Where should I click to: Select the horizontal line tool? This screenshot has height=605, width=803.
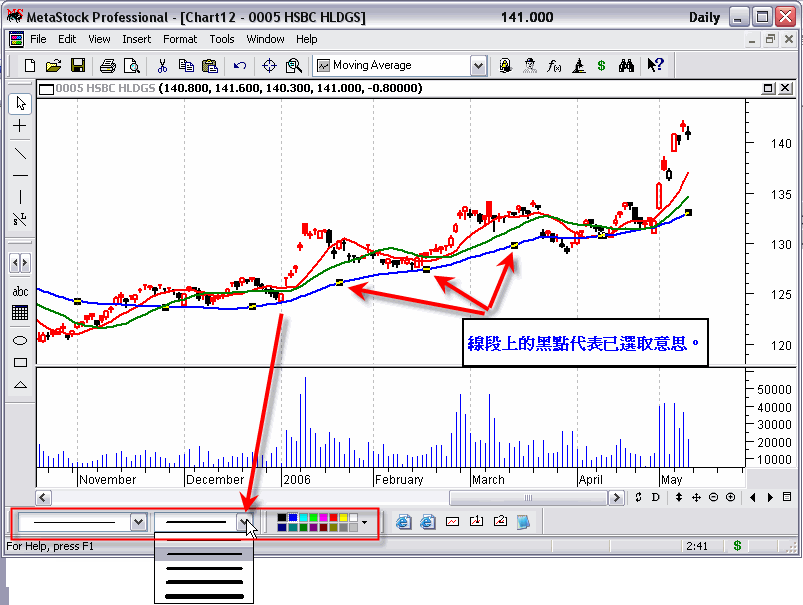[20, 175]
